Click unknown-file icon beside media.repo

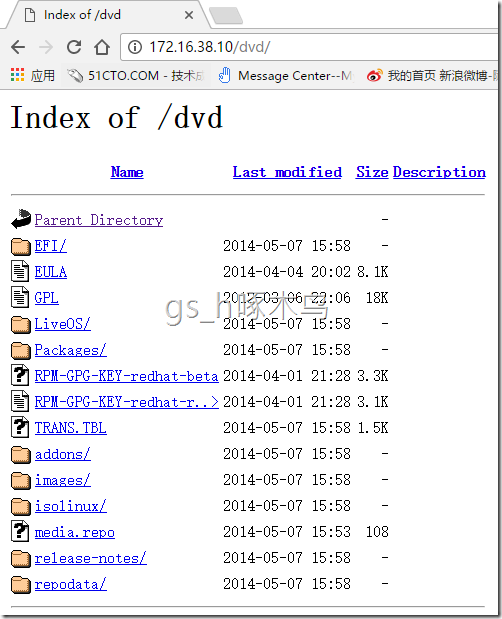pyautogui.click(x=20, y=531)
